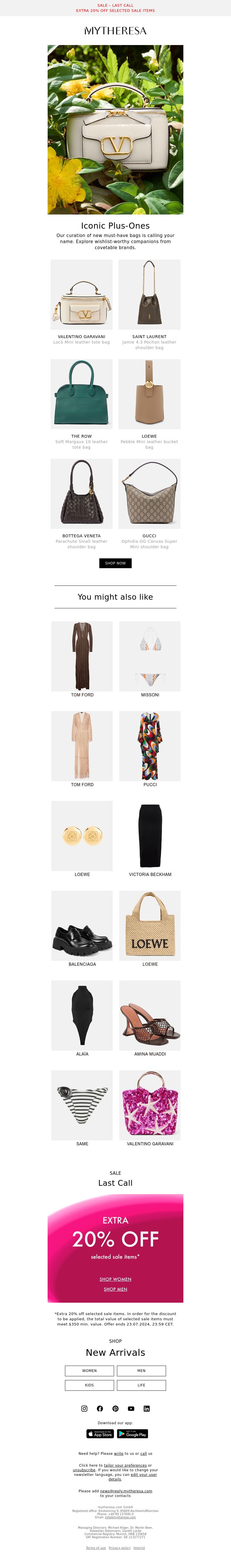View The Row green Margaux bag
The width and height of the screenshot is (231, 1568).
[x=82, y=394]
